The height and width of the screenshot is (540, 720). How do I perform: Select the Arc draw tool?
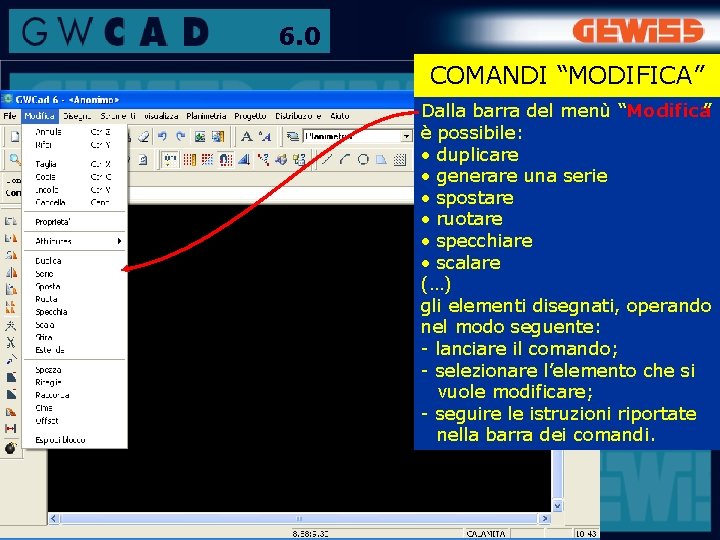click(x=345, y=160)
